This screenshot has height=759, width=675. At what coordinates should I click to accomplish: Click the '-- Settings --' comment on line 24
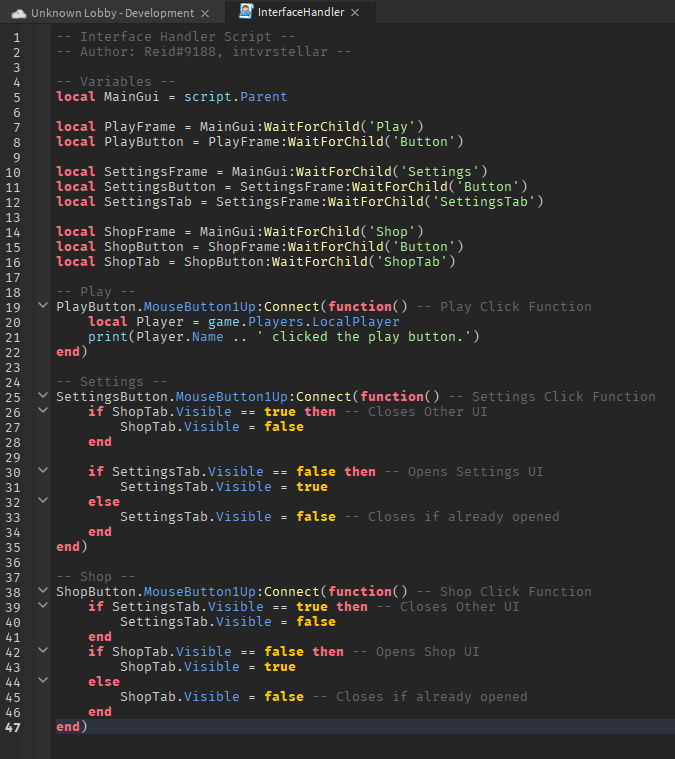click(x=111, y=382)
